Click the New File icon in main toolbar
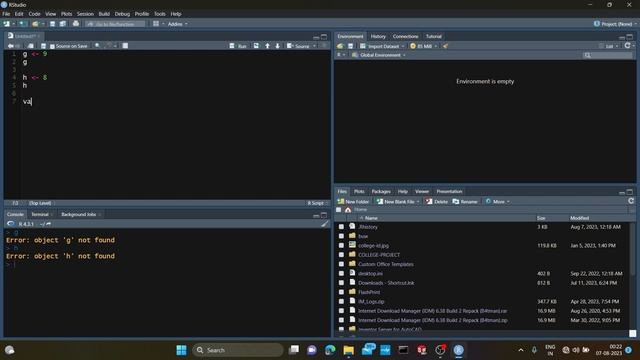The image size is (640, 360). point(7,24)
